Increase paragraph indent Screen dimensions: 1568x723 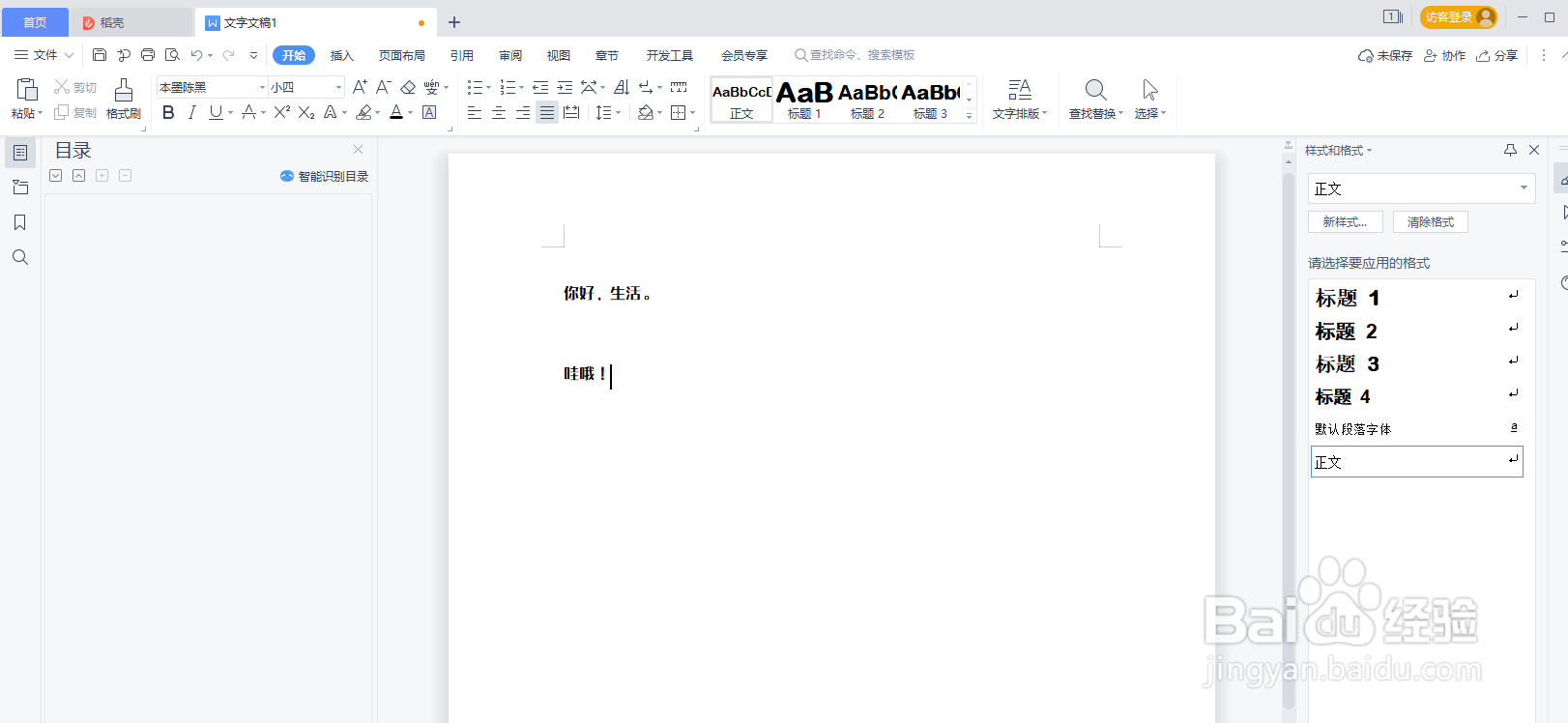point(565,87)
